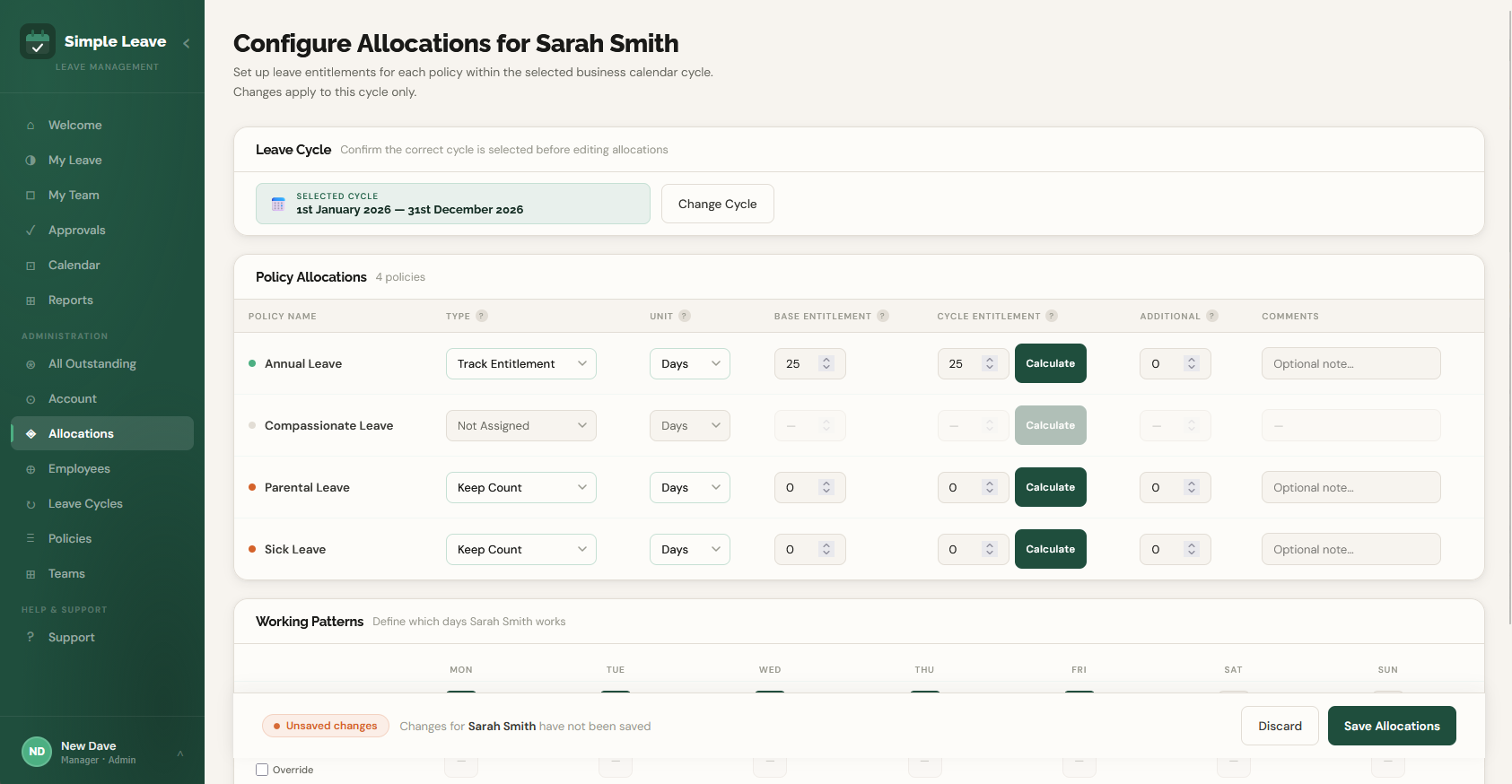Open the Approvals sidebar item
This screenshot has width=1512, height=784.
point(77,230)
